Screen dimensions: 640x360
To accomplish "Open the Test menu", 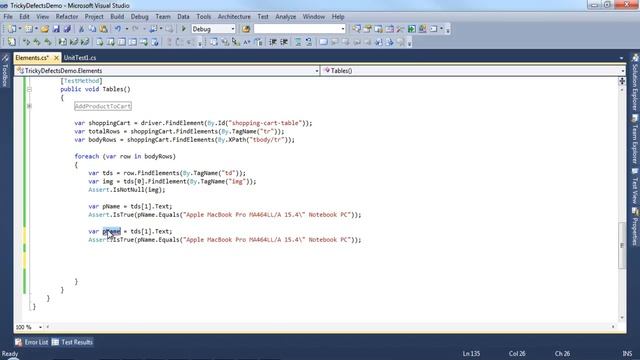I will point(263,17).
